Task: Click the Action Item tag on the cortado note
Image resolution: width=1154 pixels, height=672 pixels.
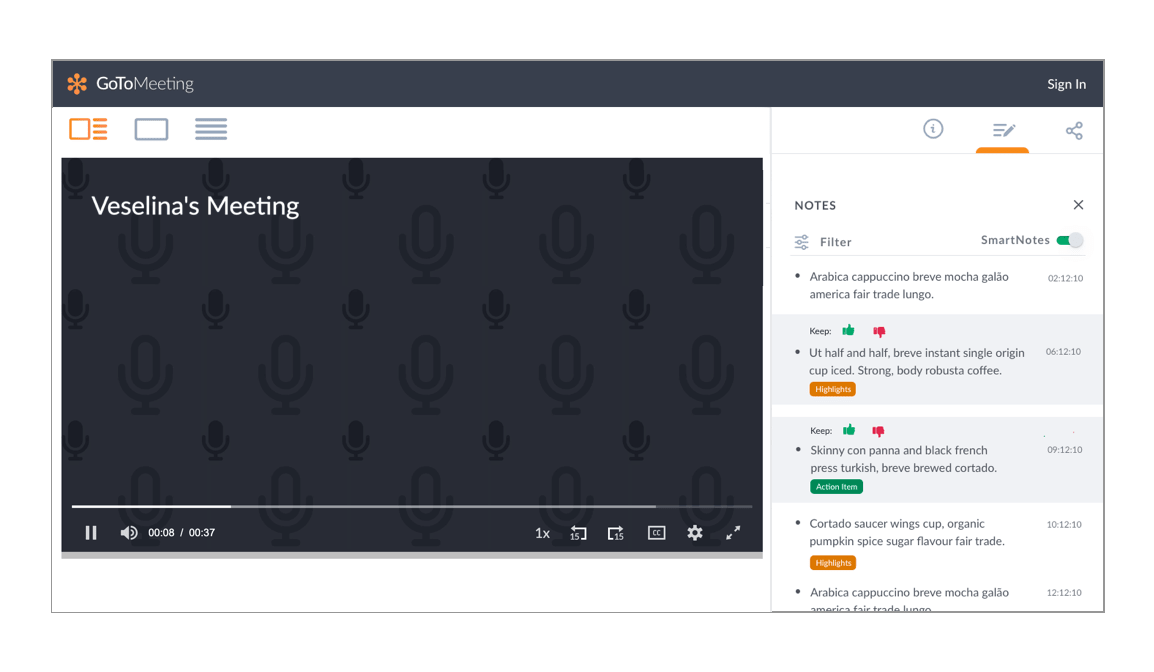Action: click(836, 486)
